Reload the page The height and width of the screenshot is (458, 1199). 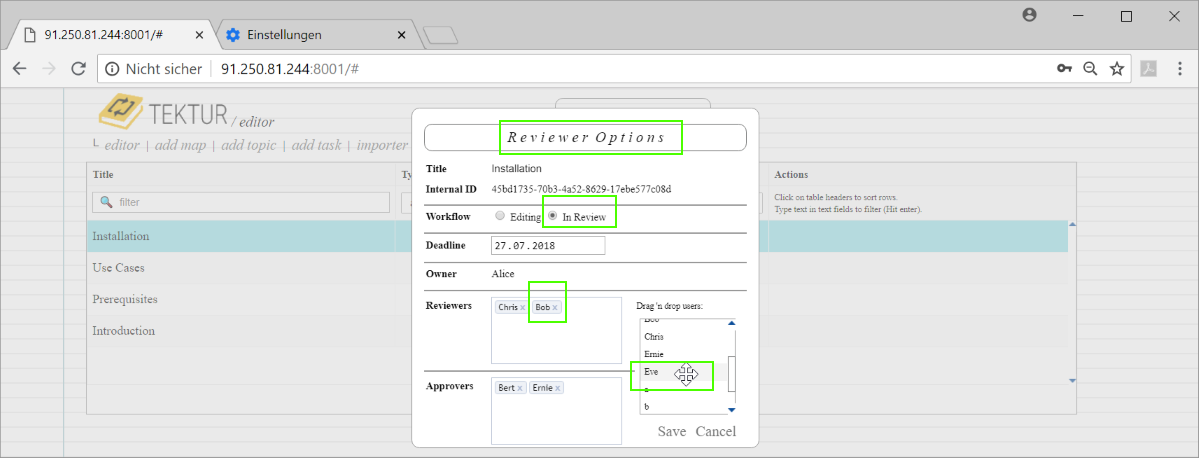[x=77, y=69]
